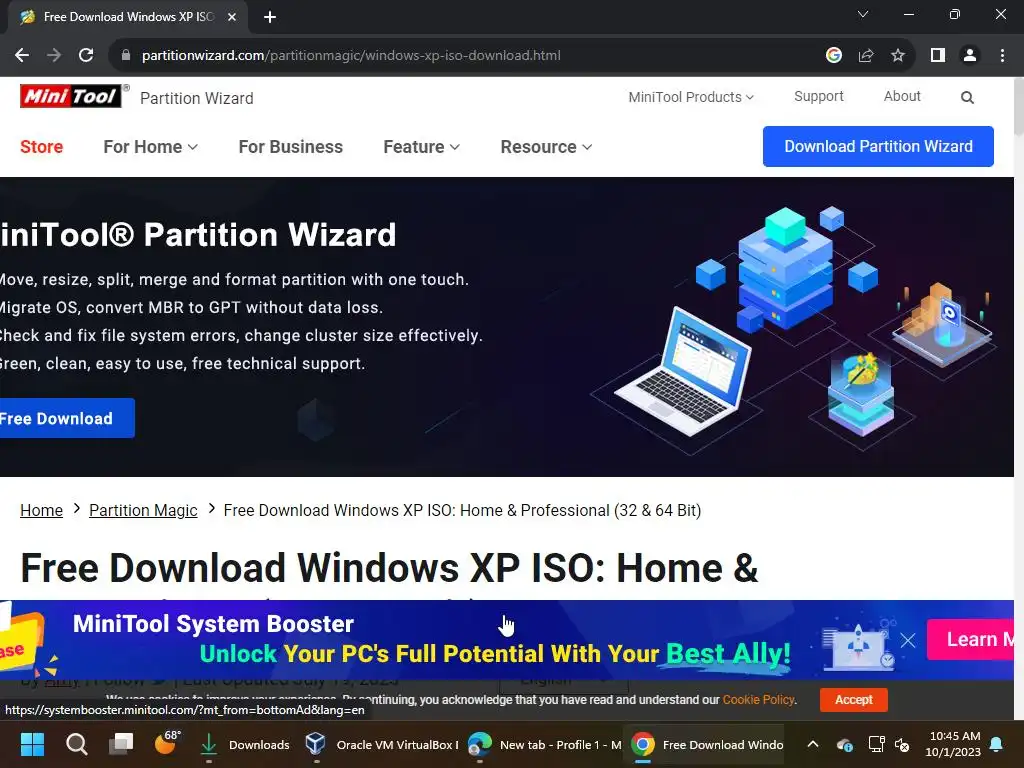1024x768 pixels.
Task: Accept the cookie notice
Action: coord(854,699)
